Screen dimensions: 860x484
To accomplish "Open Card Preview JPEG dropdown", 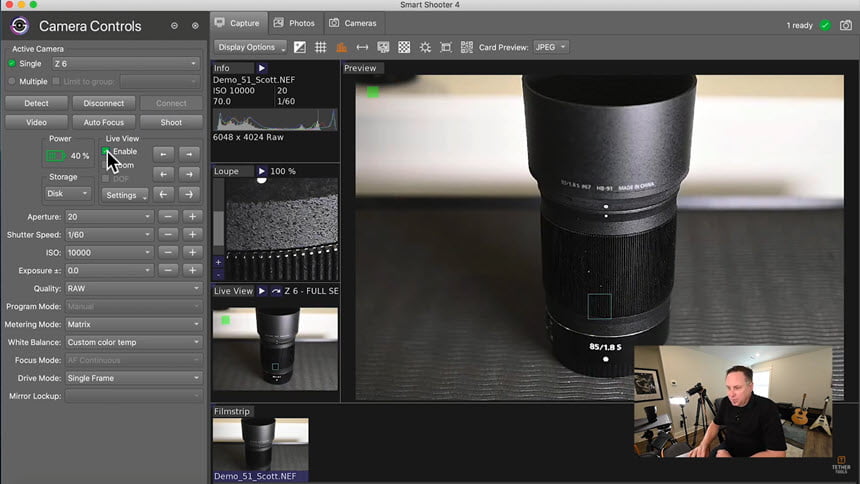I will click(551, 47).
